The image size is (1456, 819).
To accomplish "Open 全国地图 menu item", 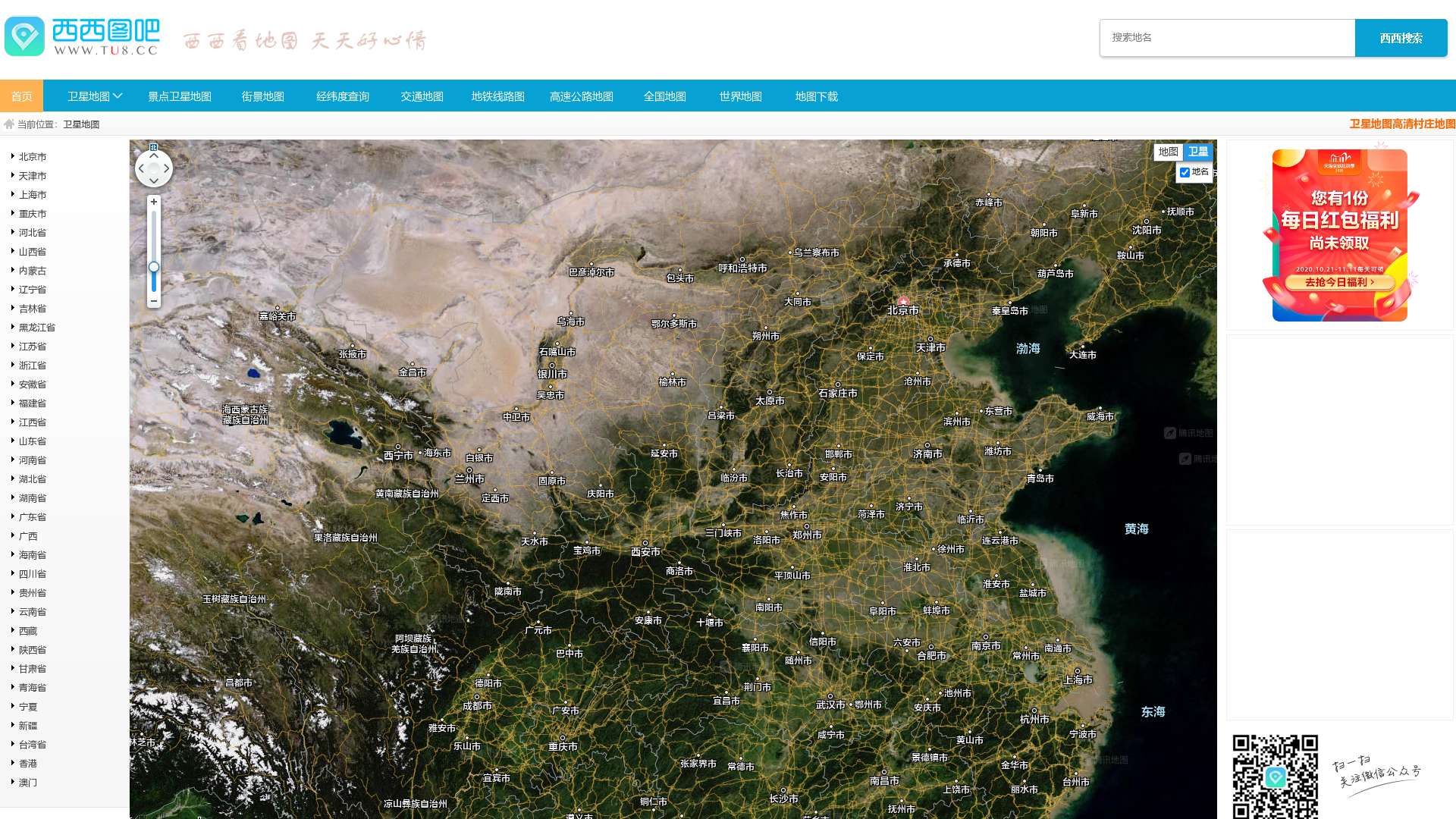I will [665, 96].
